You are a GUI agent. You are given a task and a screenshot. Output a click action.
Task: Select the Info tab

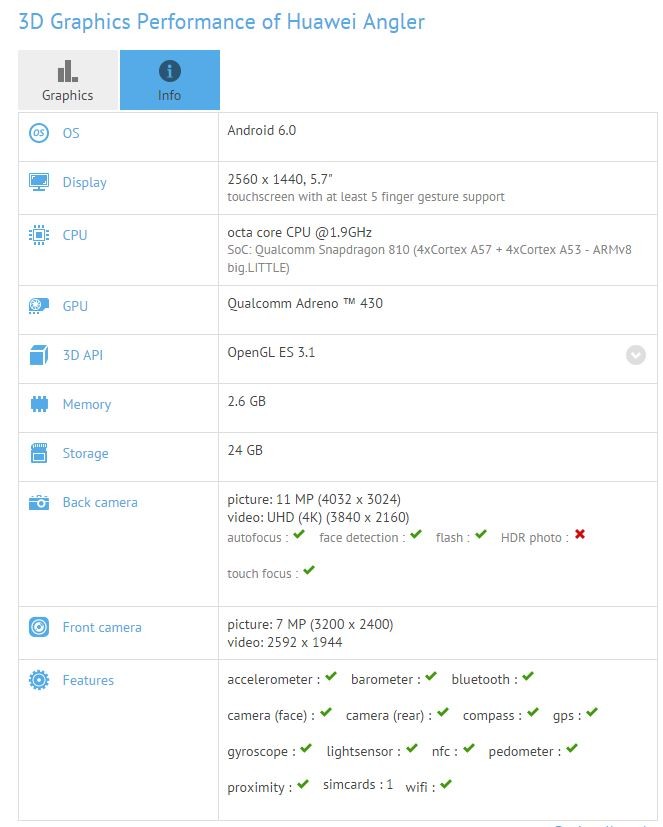tap(170, 80)
